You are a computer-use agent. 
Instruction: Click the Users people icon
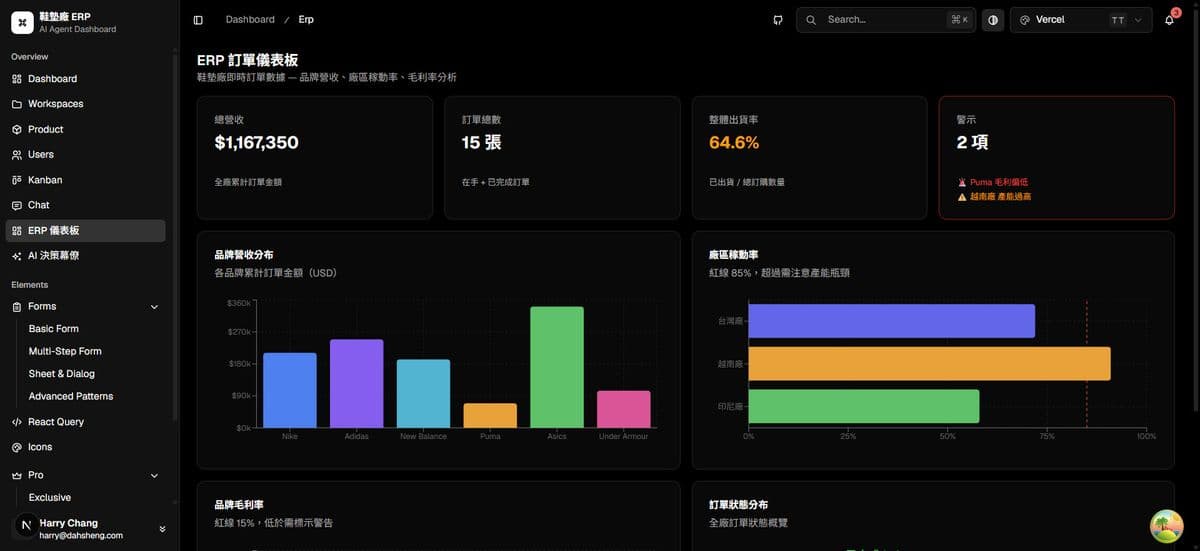point(17,155)
